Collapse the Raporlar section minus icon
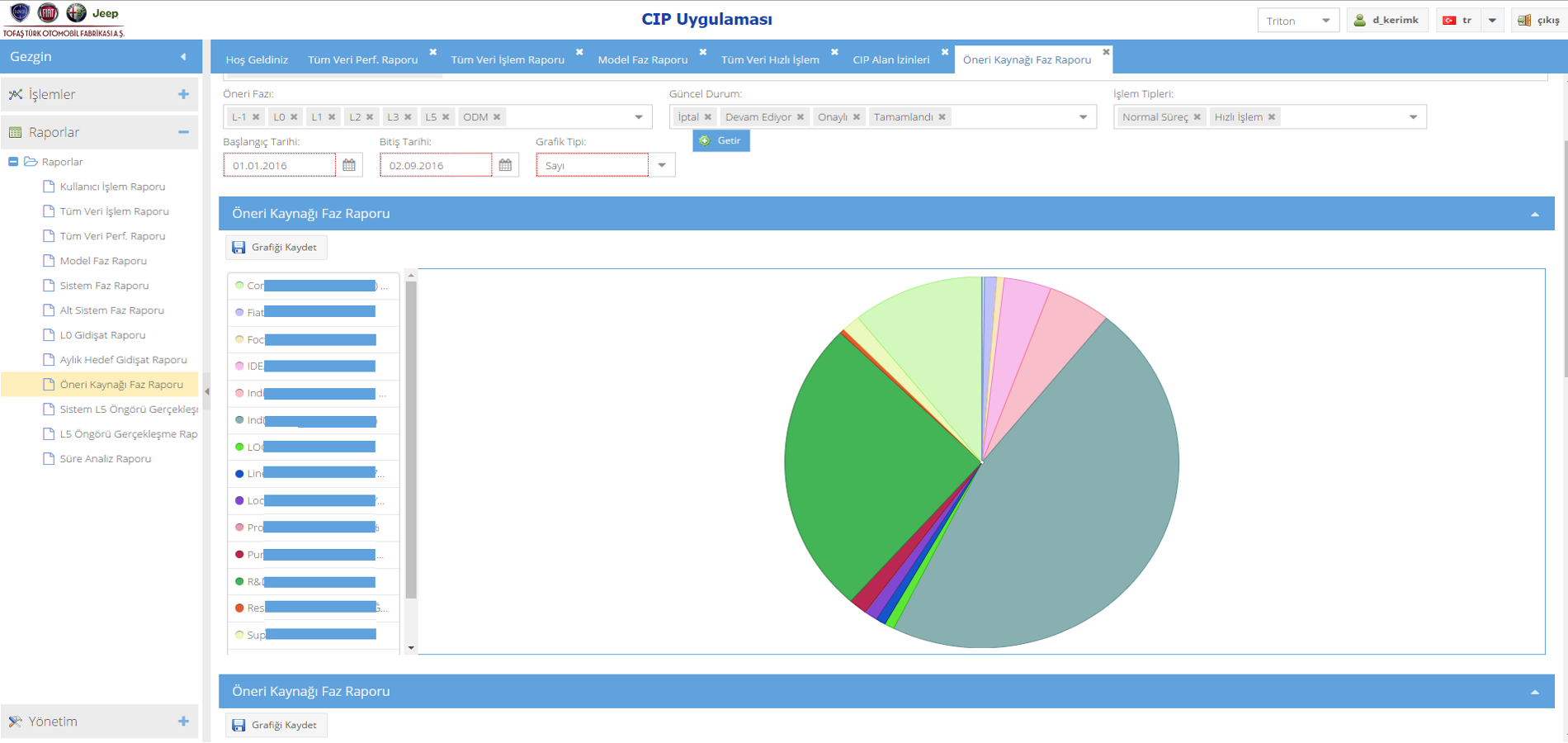The image size is (1568, 743). 183,132
